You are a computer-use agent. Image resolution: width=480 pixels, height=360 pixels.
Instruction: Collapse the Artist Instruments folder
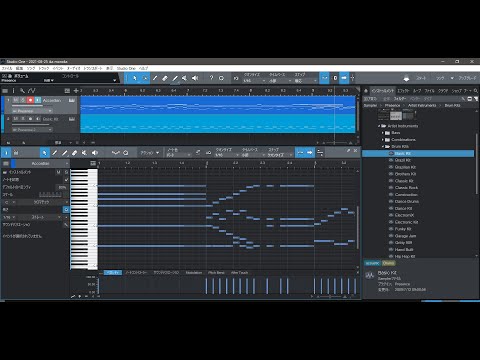[x=379, y=126]
